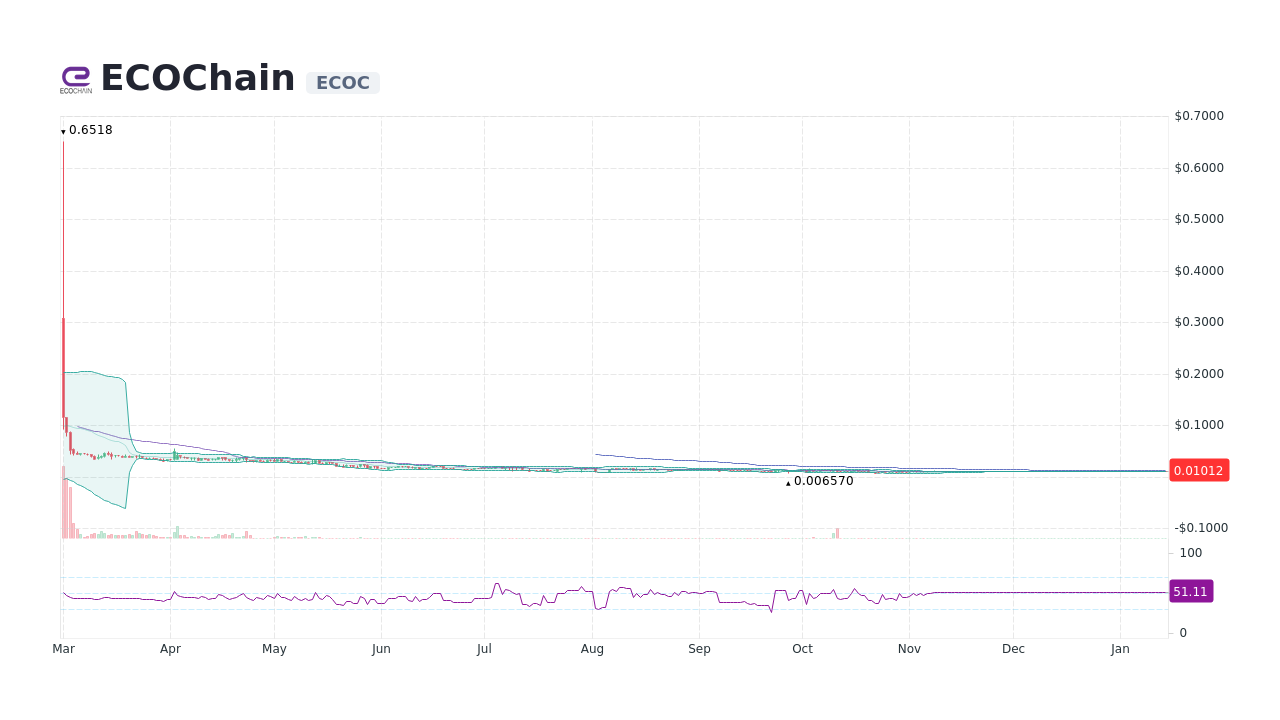Screen dimensions: 1280x720
Task: Click the purple indicator value badge 51.11
Action: point(1191,591)
